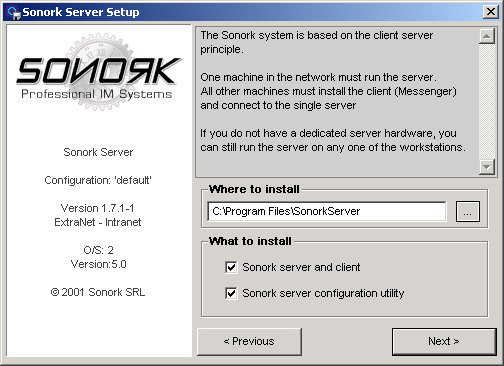504x366 pixels.
Task: Click the 'One machine in the network' line
Action: pyautogui.click(x=318, y=77)
